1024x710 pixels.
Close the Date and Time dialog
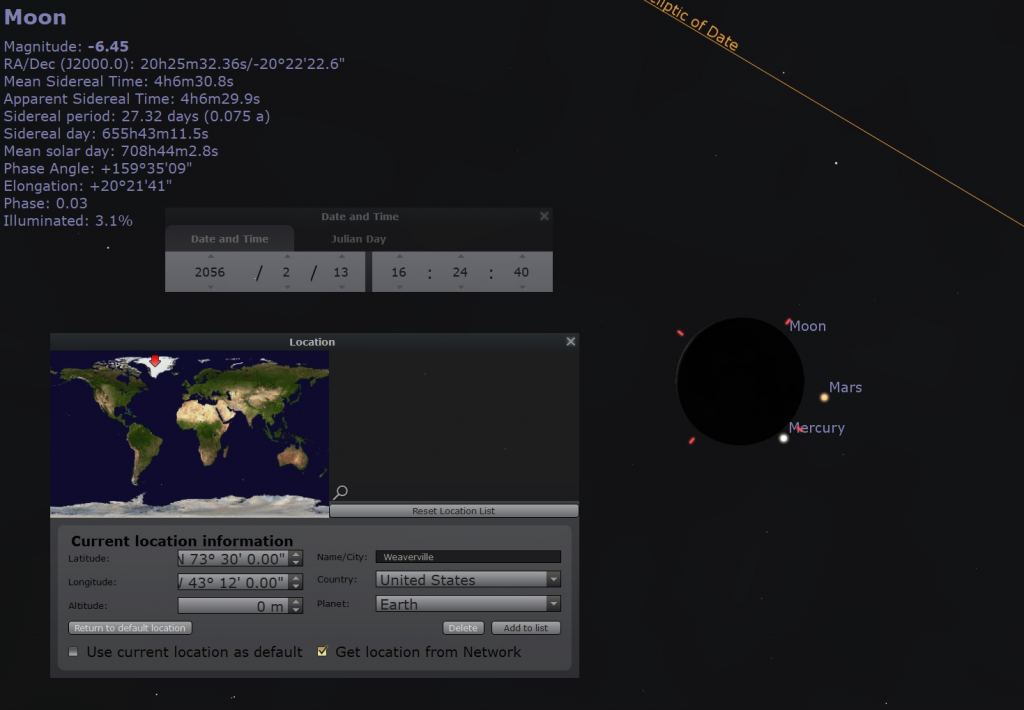point(544,216)
